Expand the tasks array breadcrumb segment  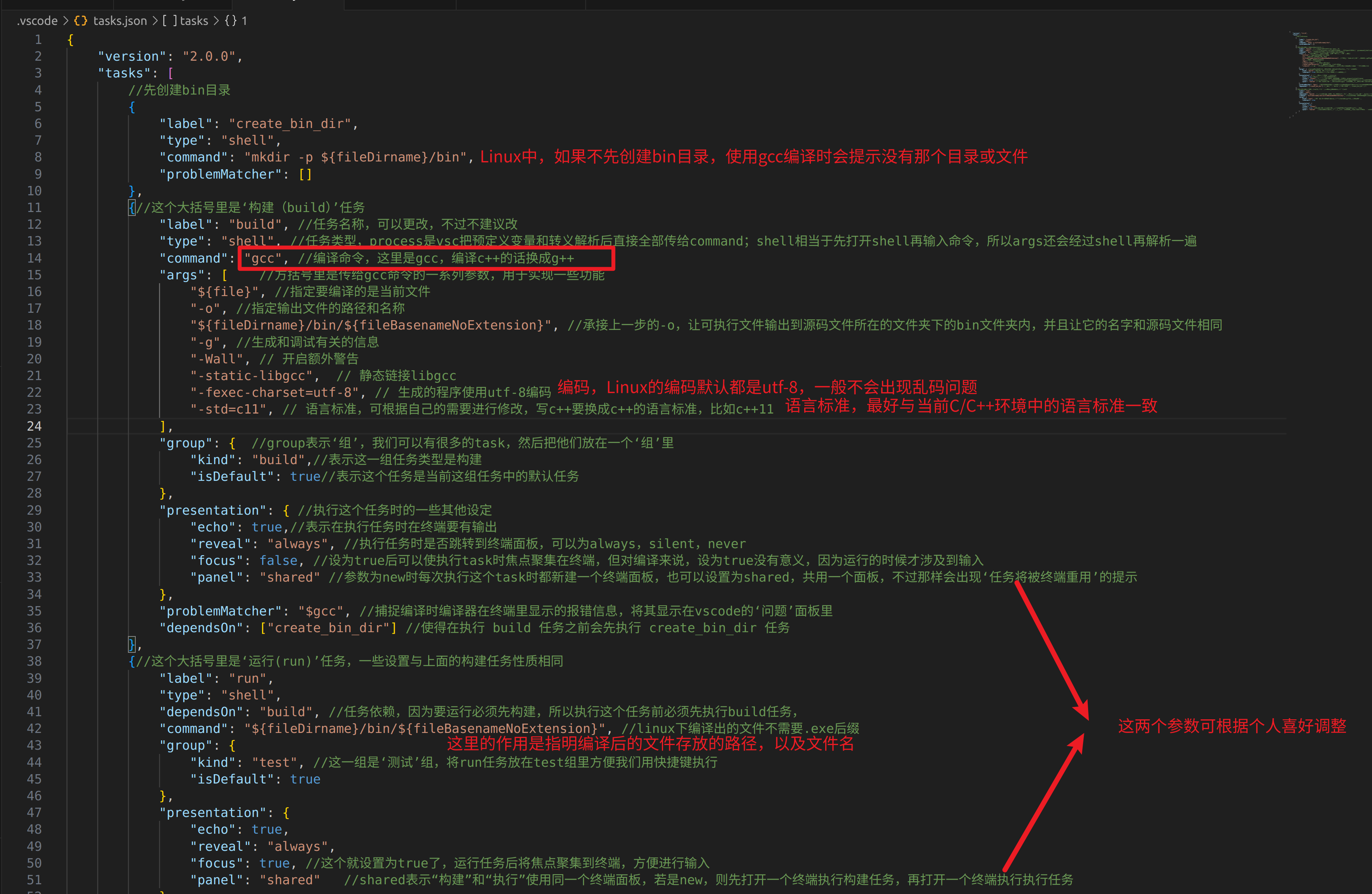[194, 21]
